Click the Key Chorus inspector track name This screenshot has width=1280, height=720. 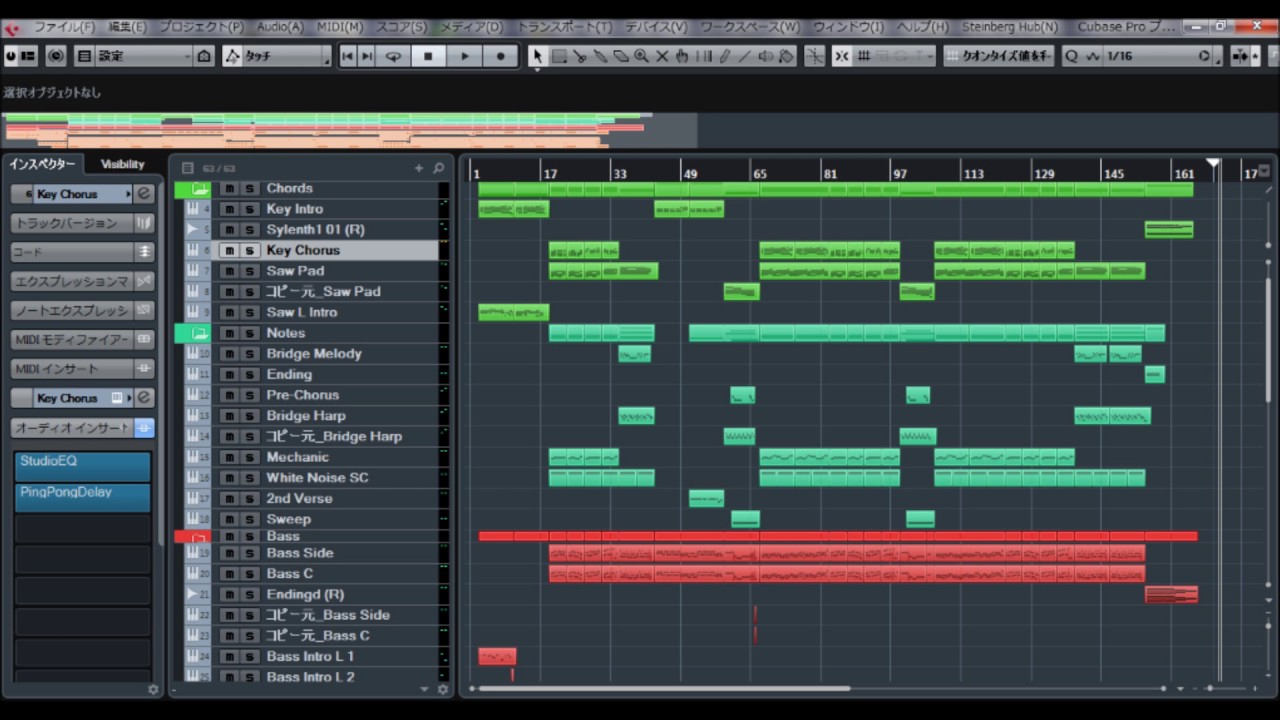(80, 194)
